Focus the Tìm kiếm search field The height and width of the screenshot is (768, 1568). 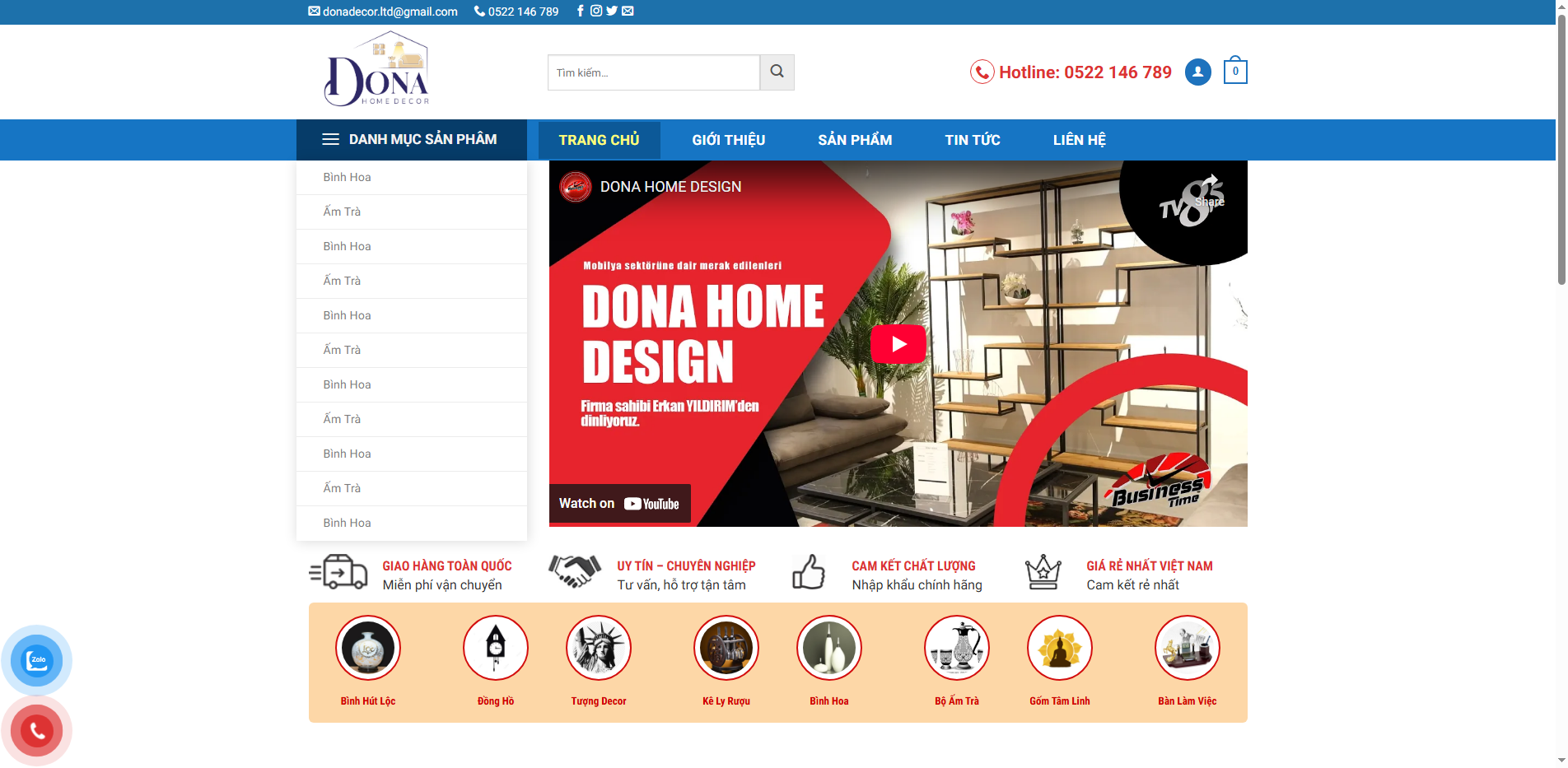coord(654,72)
